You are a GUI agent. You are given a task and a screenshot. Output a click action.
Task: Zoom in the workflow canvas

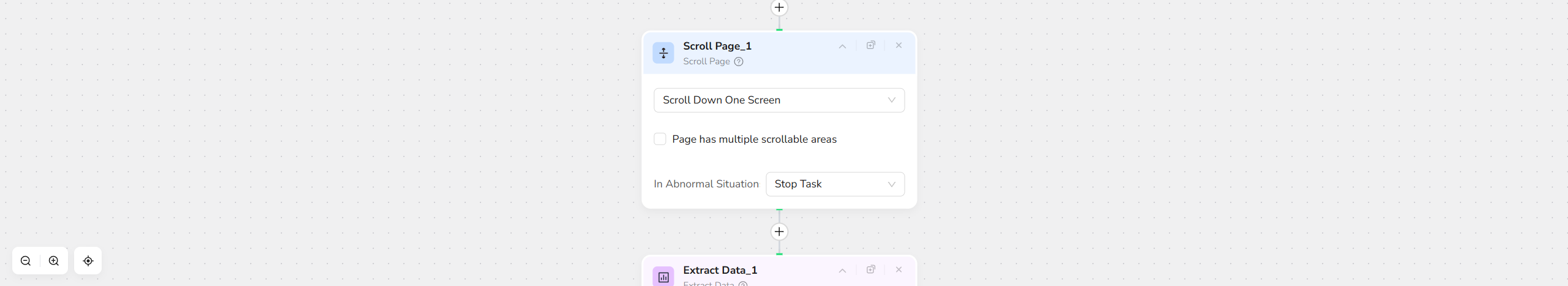click(x=54, y=261)
